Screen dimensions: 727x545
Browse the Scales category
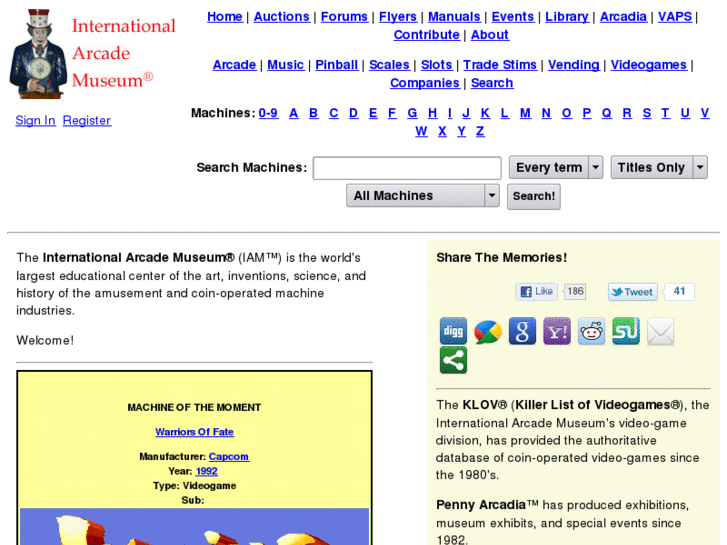389,65
